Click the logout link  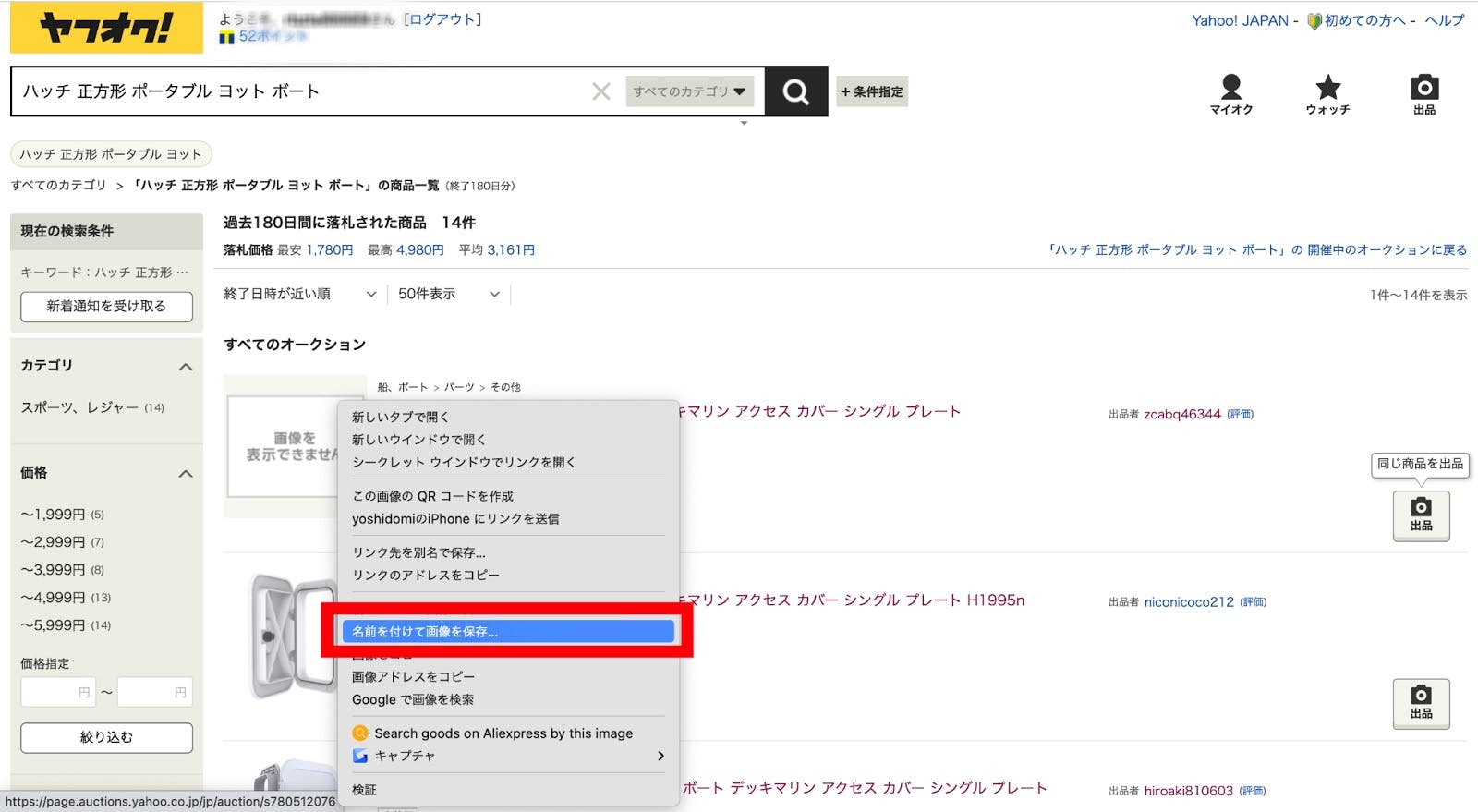(x=442, y=19)
